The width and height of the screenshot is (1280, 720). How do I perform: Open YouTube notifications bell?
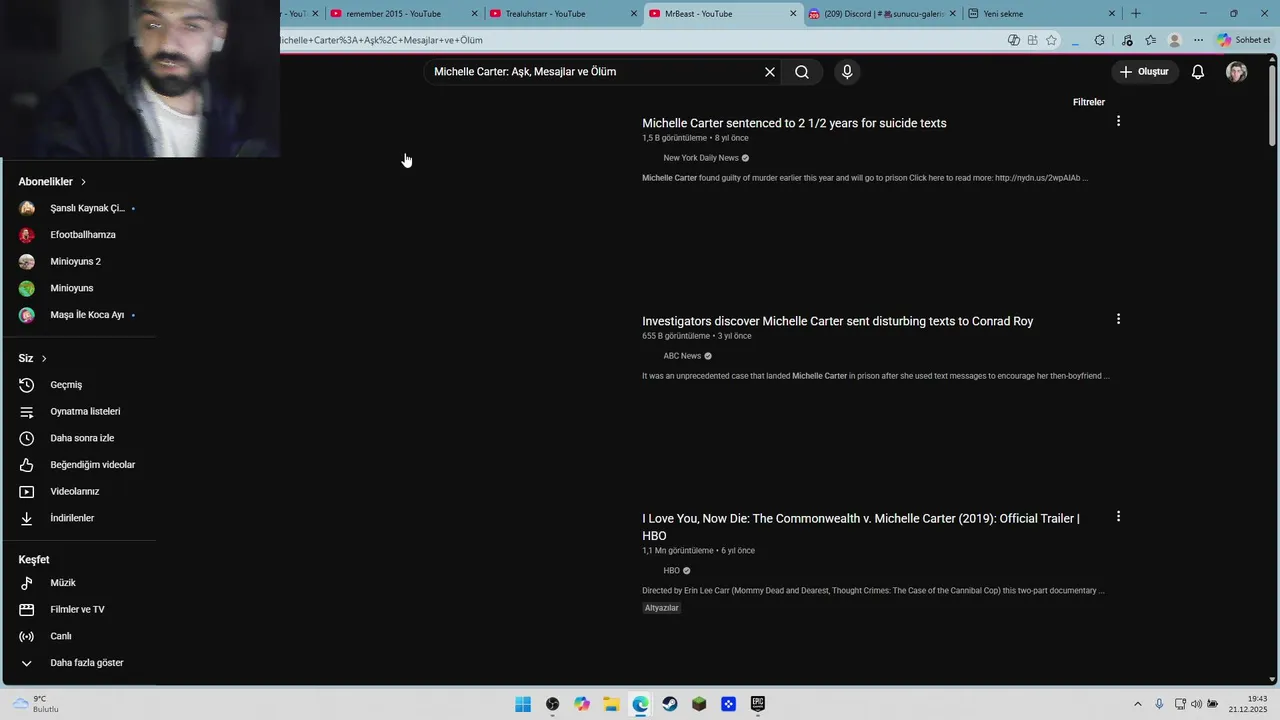click(1197, 72)
